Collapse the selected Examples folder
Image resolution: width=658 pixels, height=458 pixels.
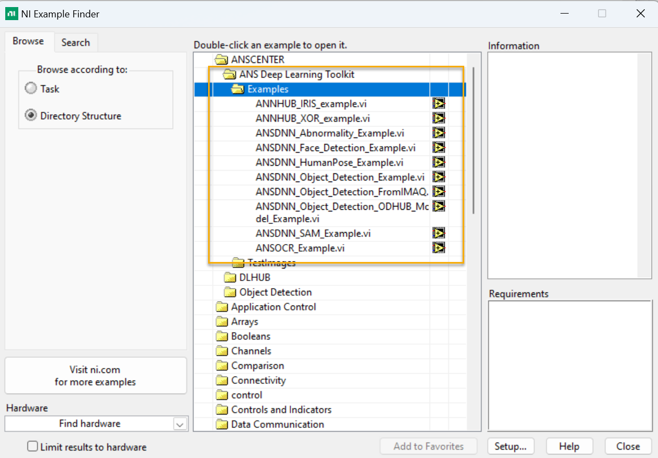pyautogui.click(x=238, y=89)
